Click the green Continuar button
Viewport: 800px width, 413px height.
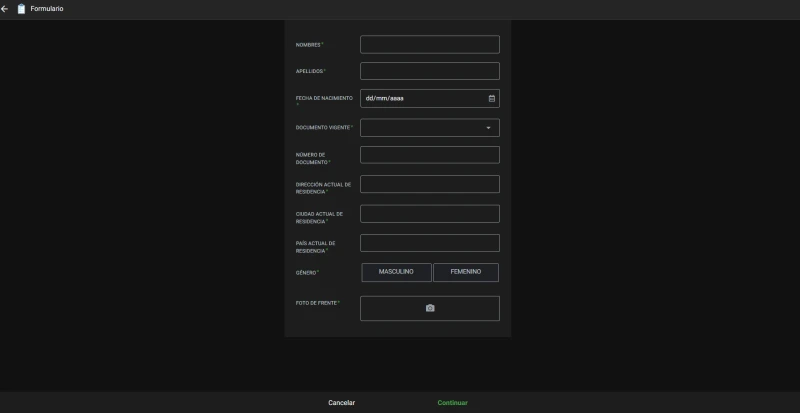click(x=453, y=403)
